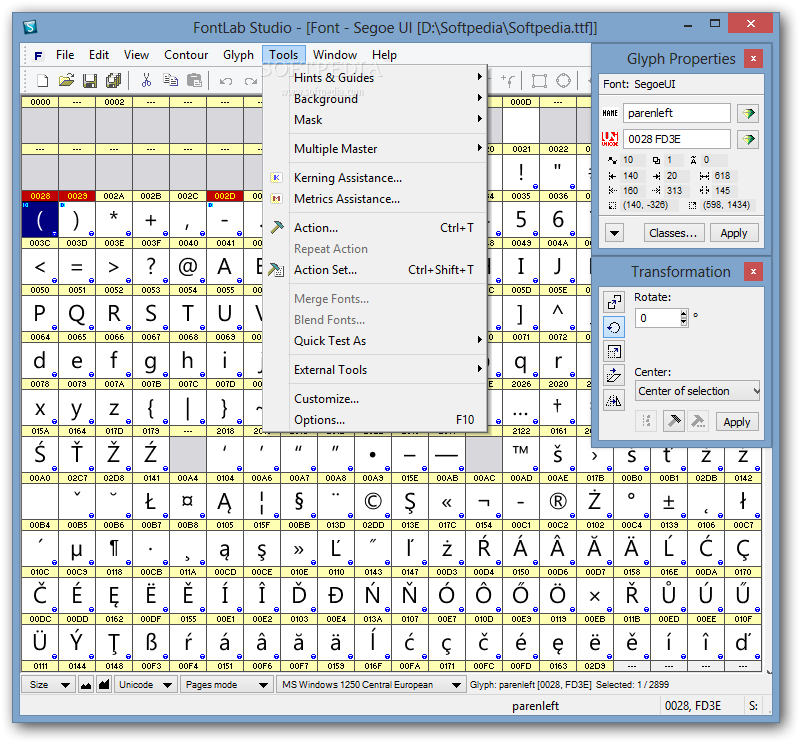Open the Help menu

click(x=384, y=55)
